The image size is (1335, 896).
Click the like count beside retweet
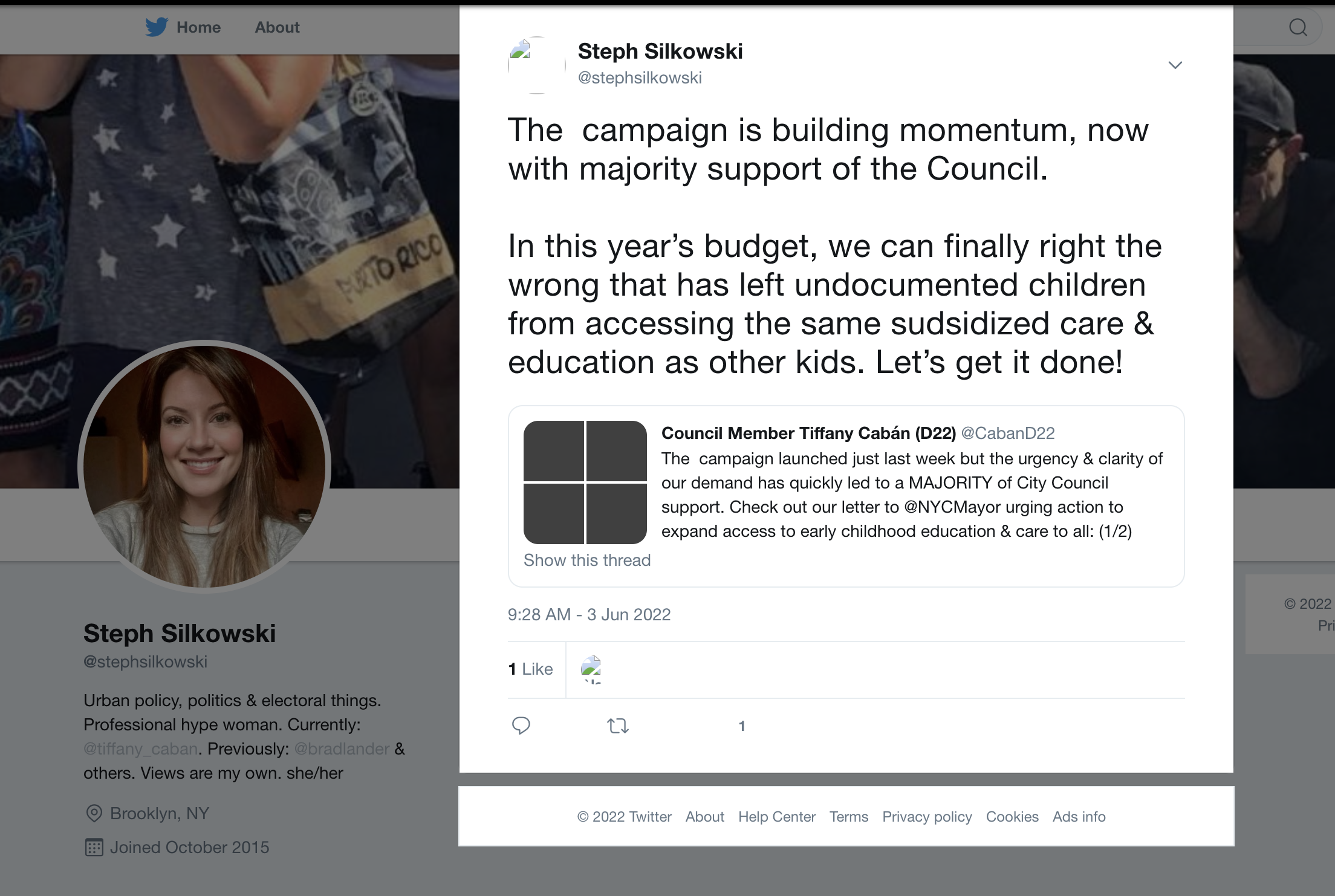click(741, 726)
